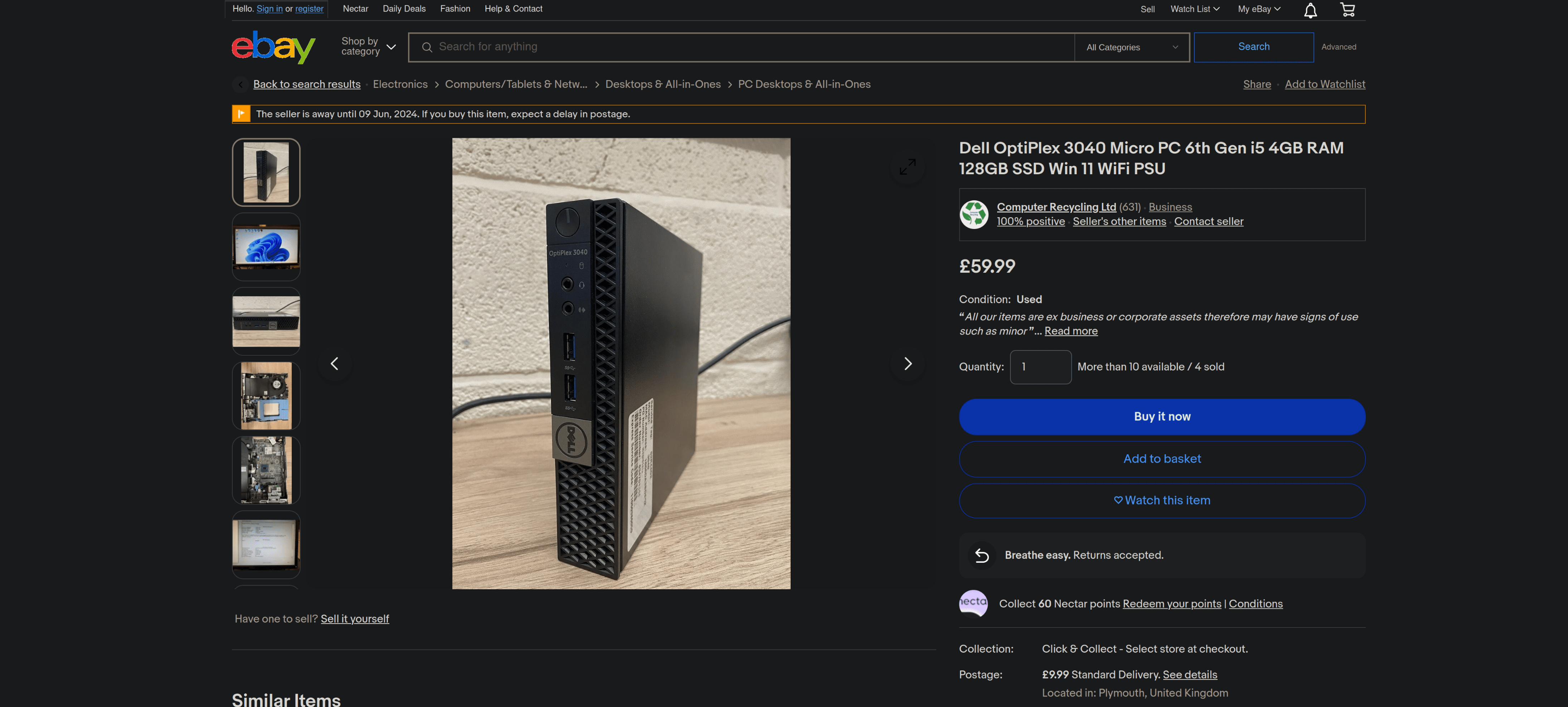The image size is (1568, 707).
Task: Select the rear ports thumbnail
Action: (x=266, y=321)
